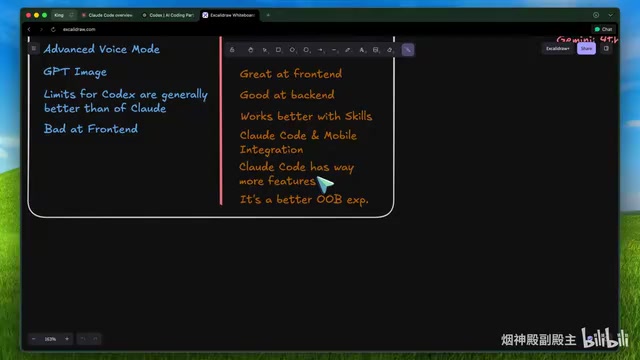This screenshot has width=640, height=360.
Task: Click 'Claude Code has way more features' text
Action: (x=296, y=173)
